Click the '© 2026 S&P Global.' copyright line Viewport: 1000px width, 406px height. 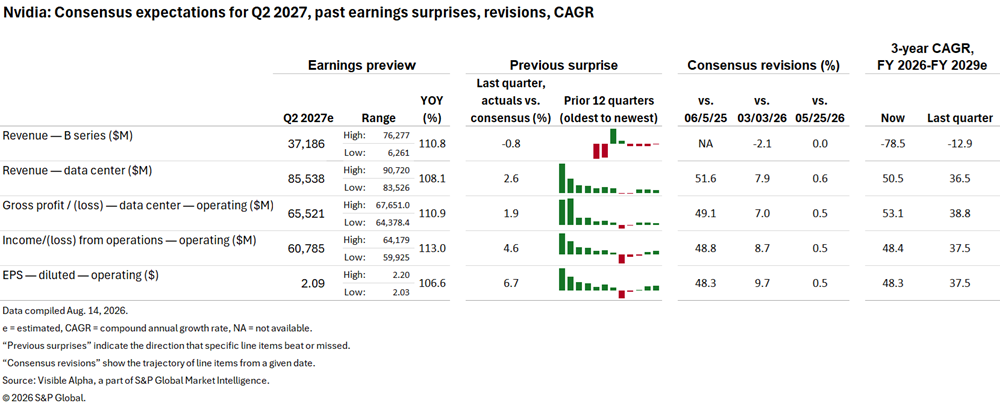pos(43,398)
